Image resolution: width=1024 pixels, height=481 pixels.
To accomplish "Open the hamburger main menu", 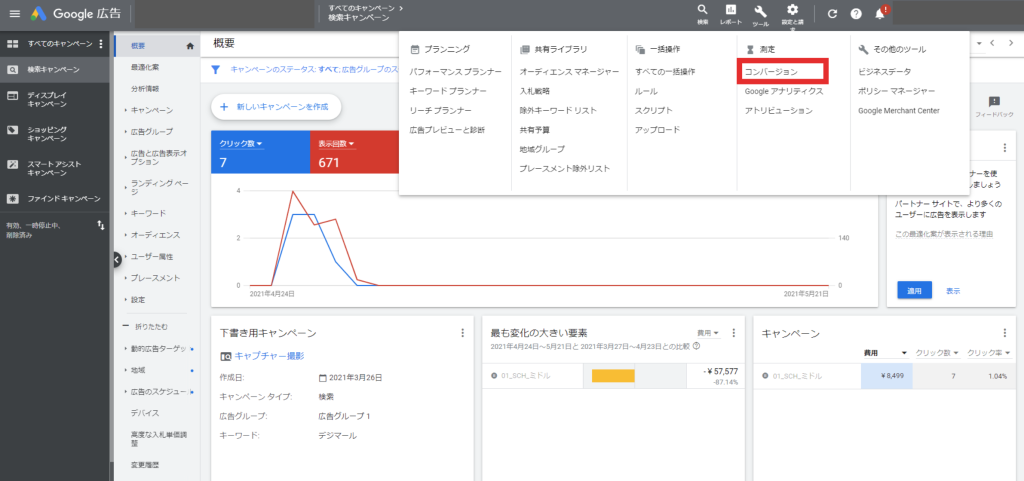I will [x=14, y=14].
